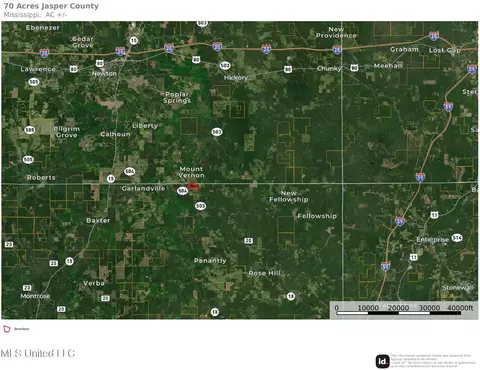This screenshot has width=480, height=370.
Task: Select the Penantly place label
Action: coord(210,260)
